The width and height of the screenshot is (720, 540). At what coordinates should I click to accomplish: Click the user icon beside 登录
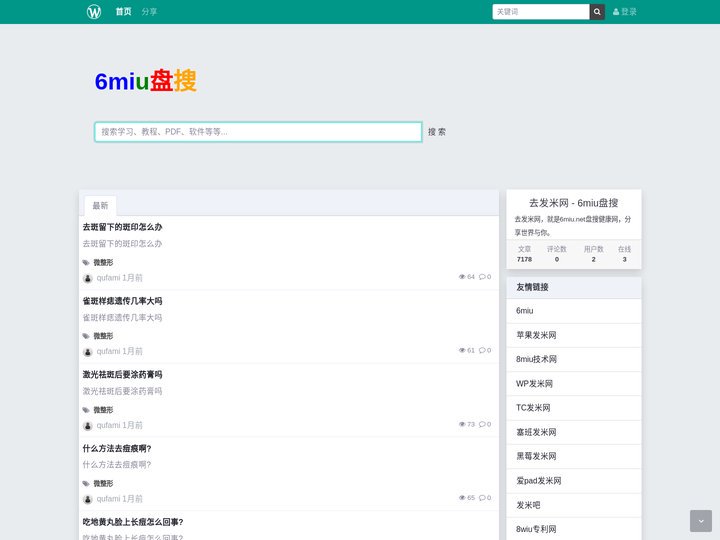coord(616,12)
